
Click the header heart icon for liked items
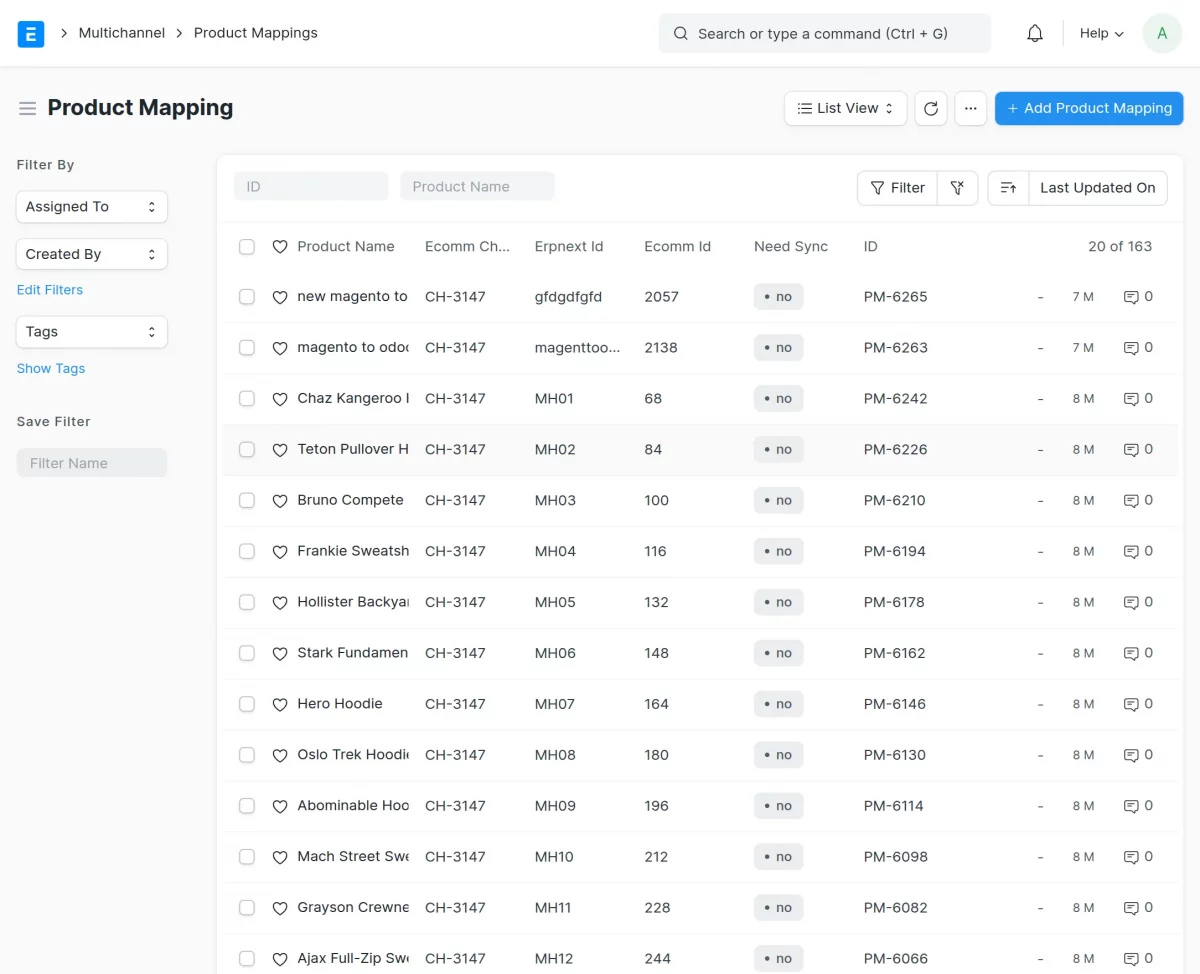pyautogui.click(x=280, y=247)
